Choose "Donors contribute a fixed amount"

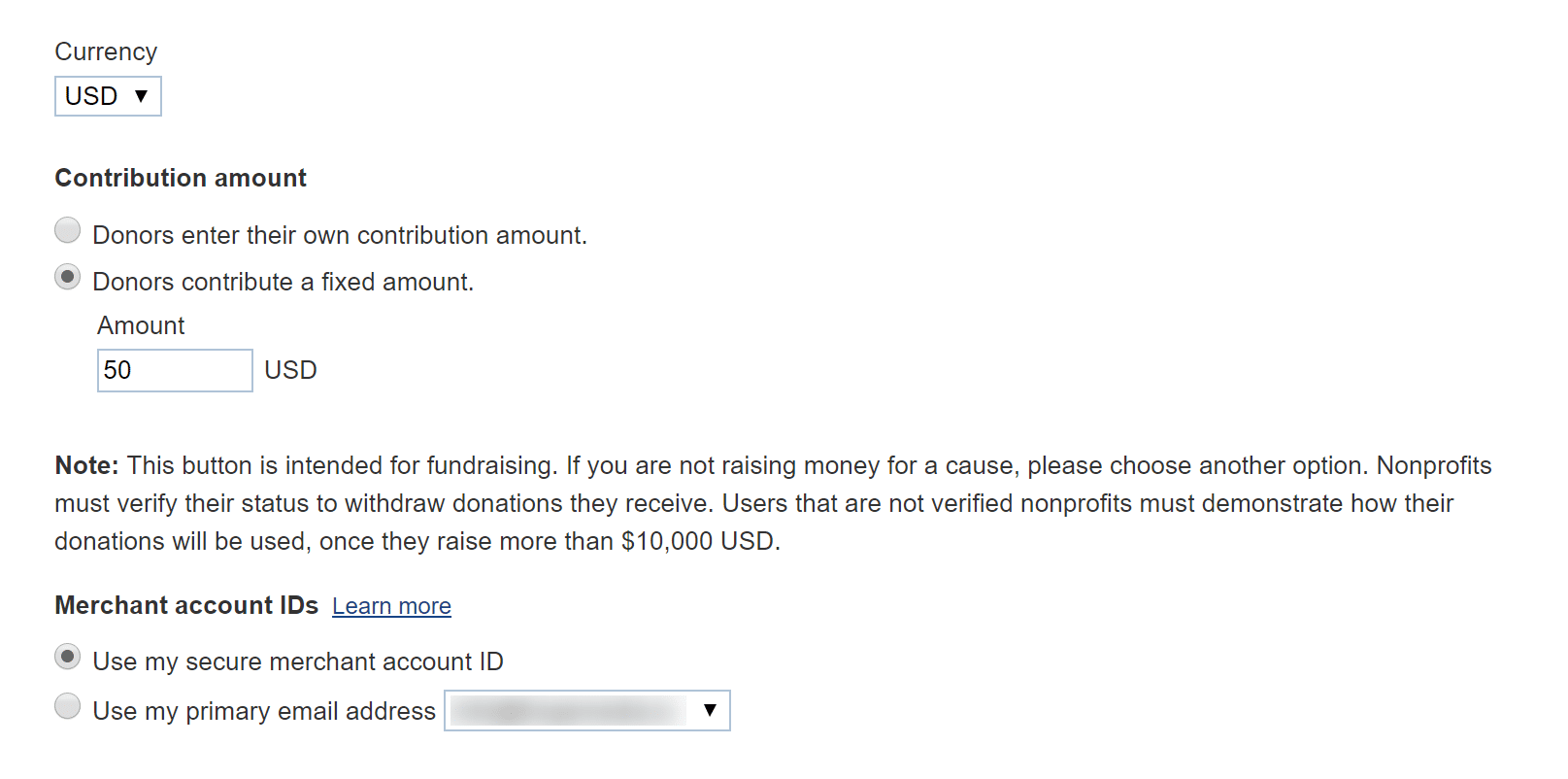[67, 277]
